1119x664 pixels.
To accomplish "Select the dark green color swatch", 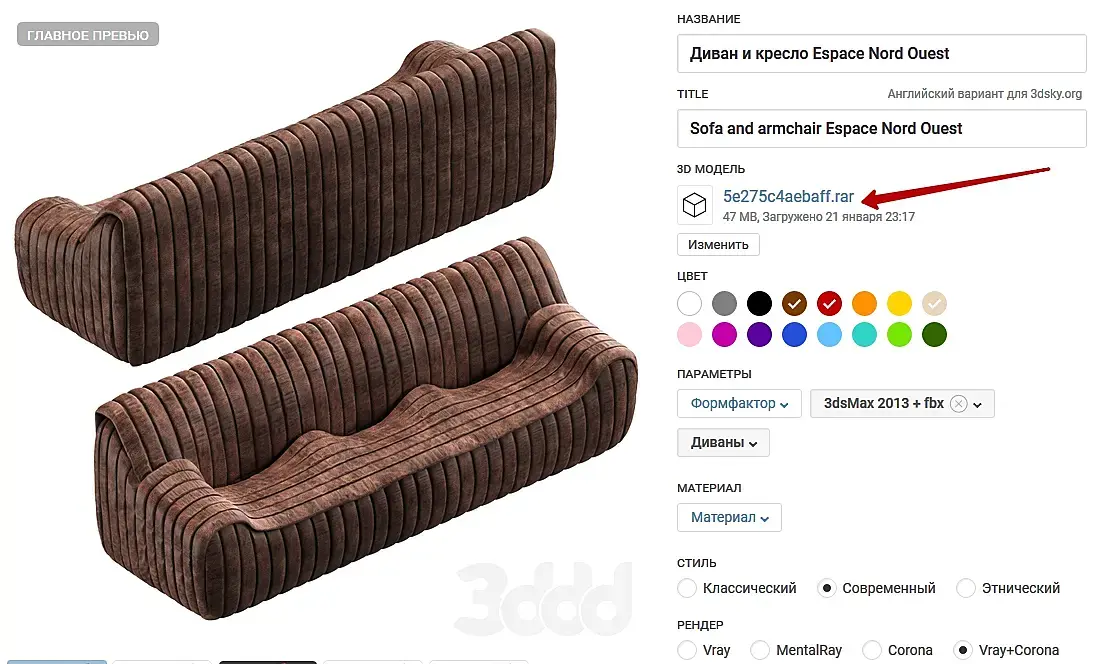I will point(934,334).
